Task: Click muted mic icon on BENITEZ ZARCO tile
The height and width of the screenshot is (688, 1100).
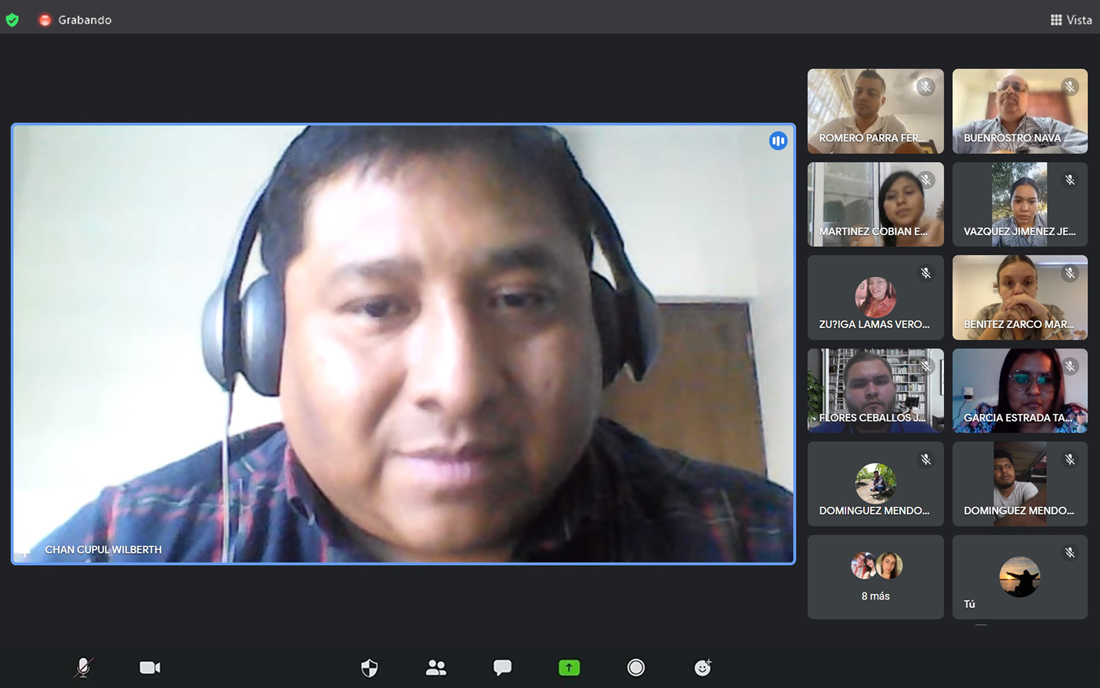Action: pos(1070,274)
